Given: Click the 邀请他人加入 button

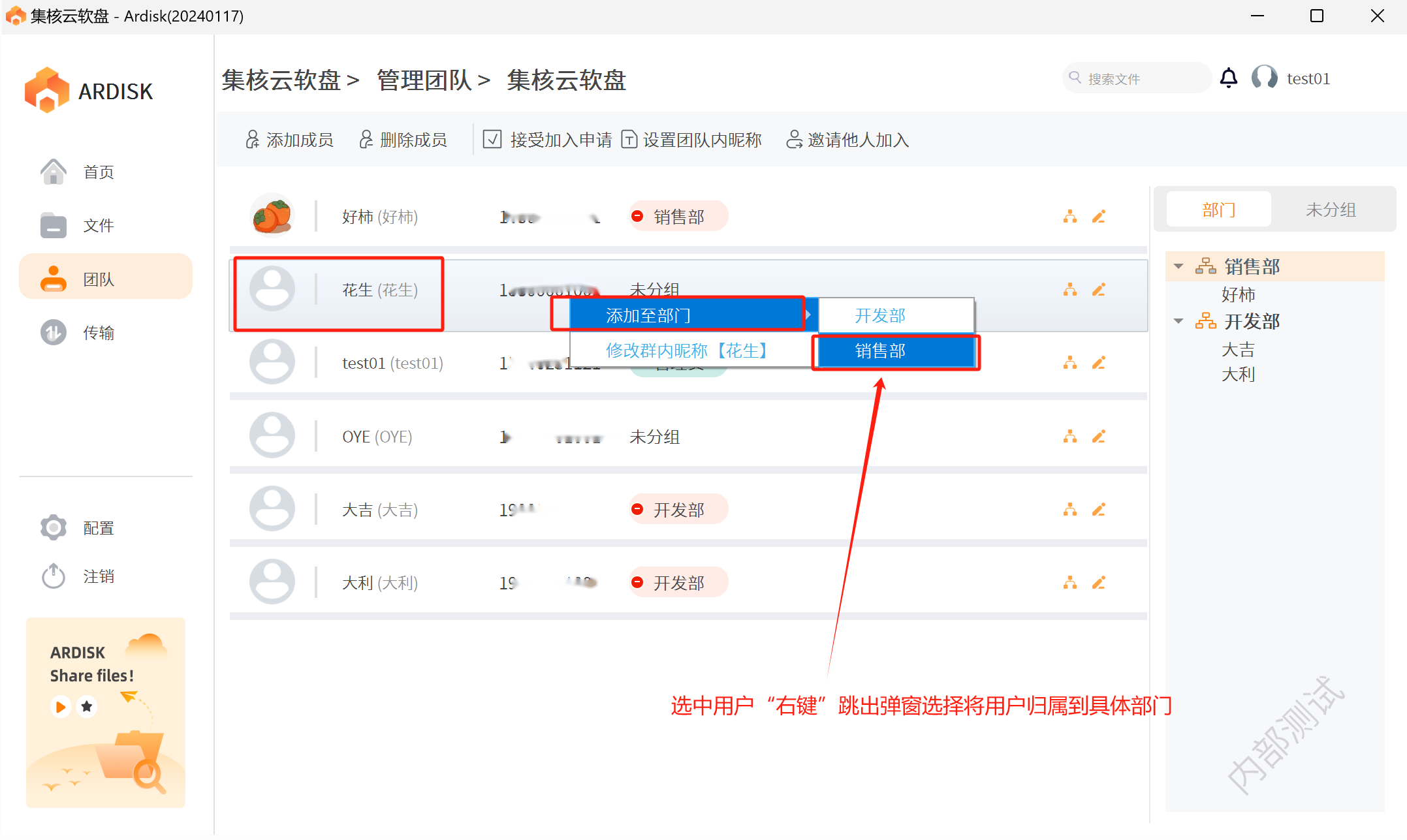Looking at the screenshot, I should coord(847,140).
